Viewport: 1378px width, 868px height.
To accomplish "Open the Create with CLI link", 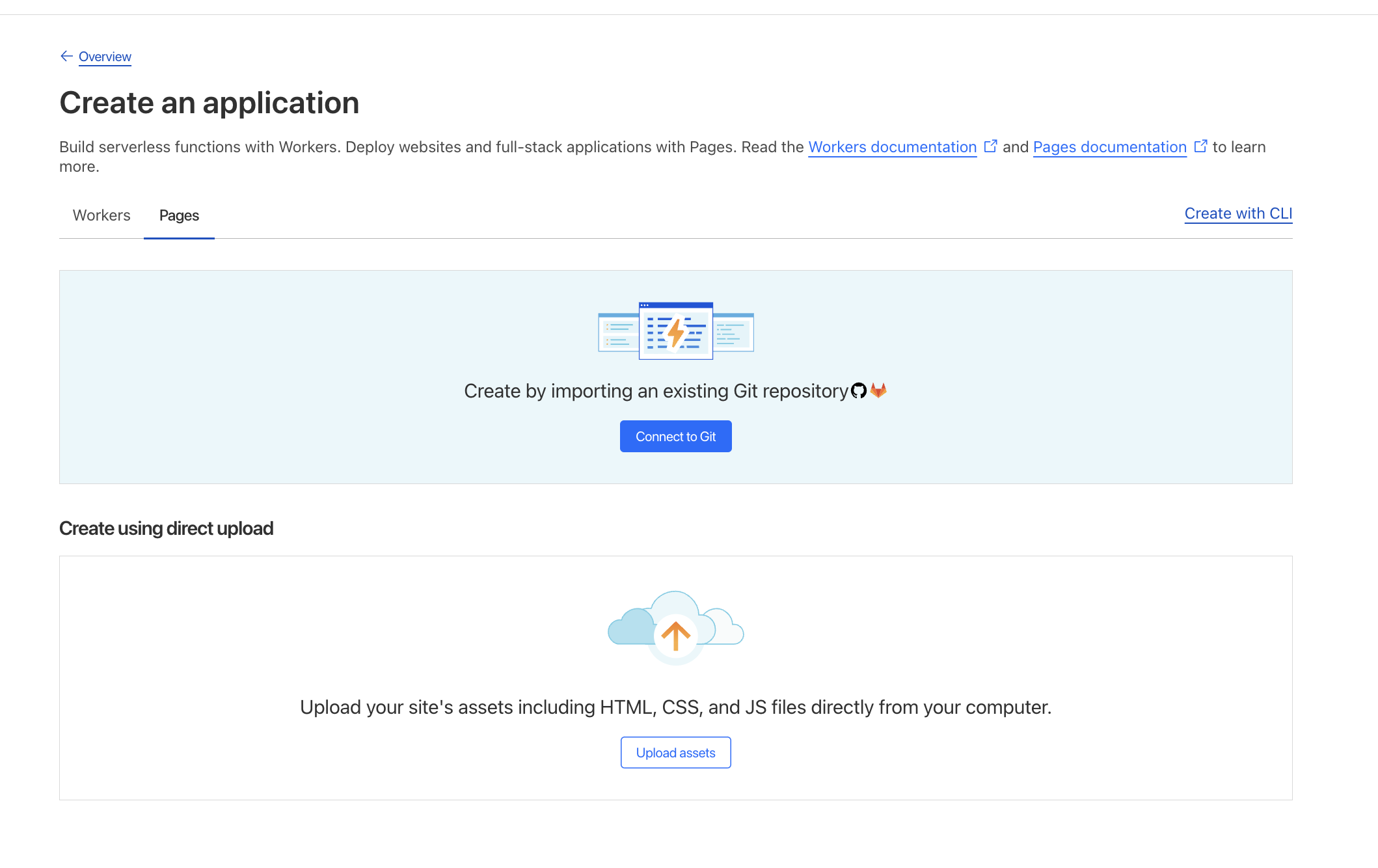I will pos(1237,213).
